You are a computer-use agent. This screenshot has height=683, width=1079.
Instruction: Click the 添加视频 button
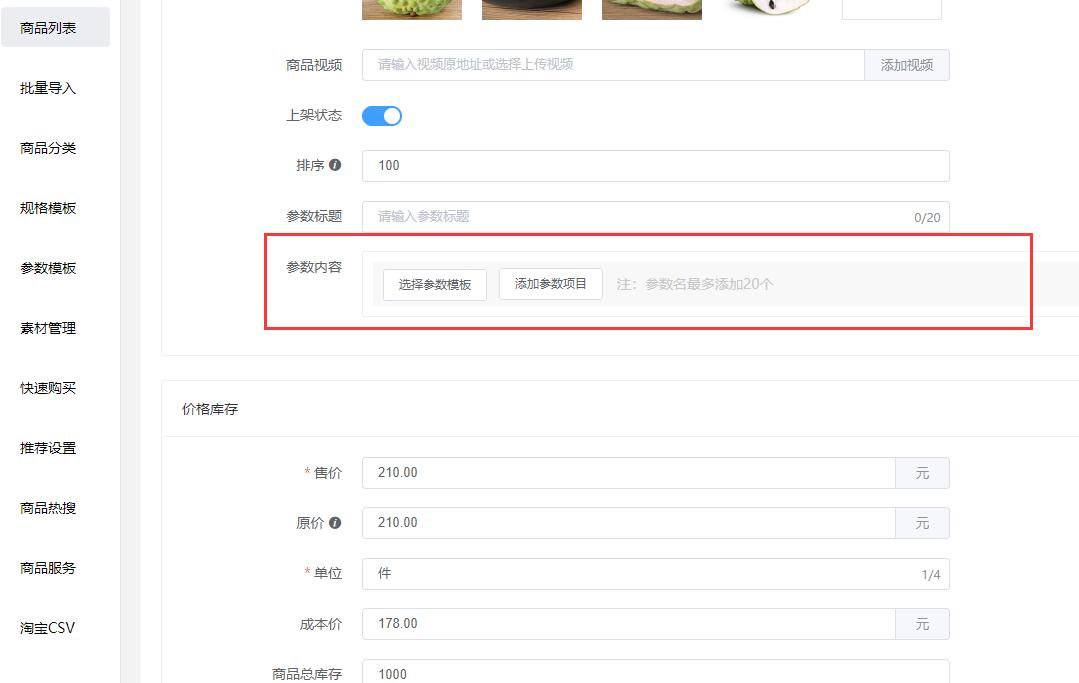tap(907, 65)
